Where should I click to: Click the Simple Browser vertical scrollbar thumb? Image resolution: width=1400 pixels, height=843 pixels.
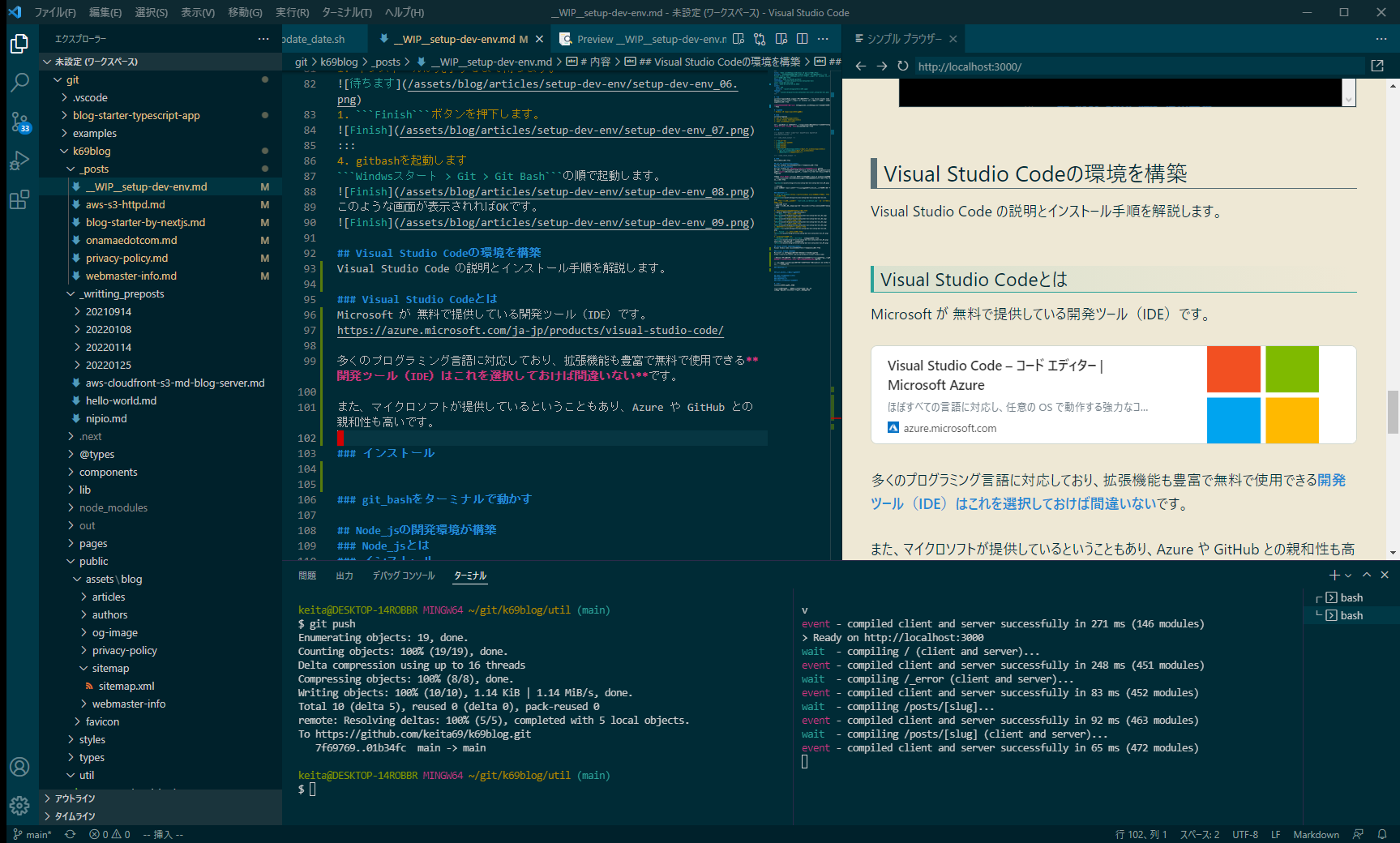coord(1394,412)
